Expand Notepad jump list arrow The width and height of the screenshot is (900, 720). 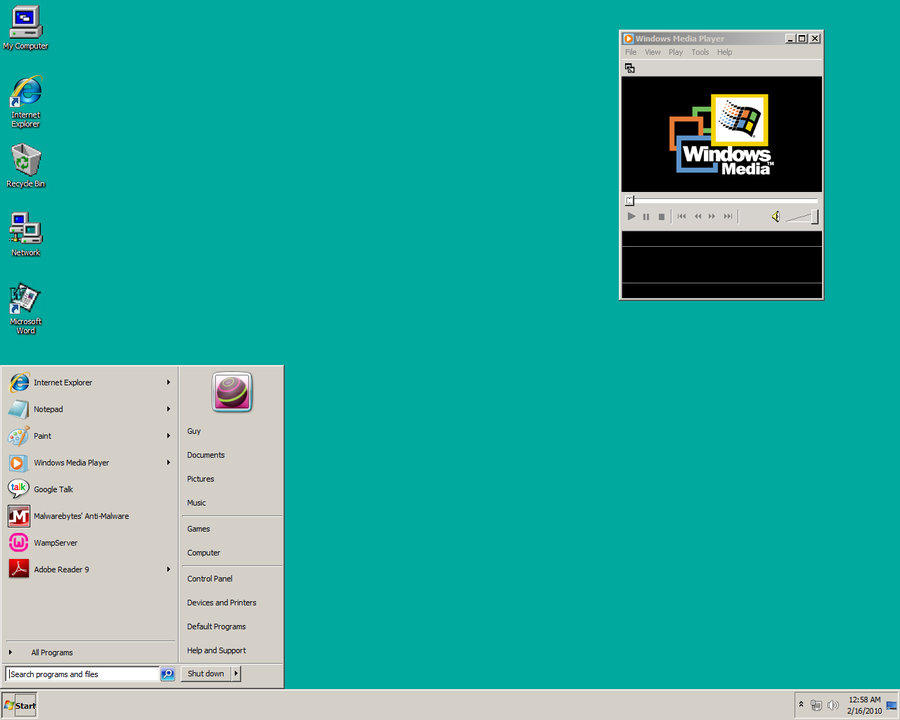[168, 409]
